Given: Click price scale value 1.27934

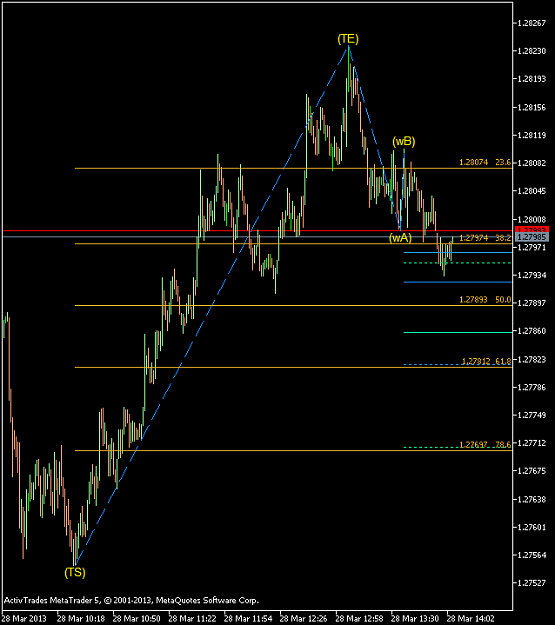Looking at the screenshot, I should coord(531,275).
